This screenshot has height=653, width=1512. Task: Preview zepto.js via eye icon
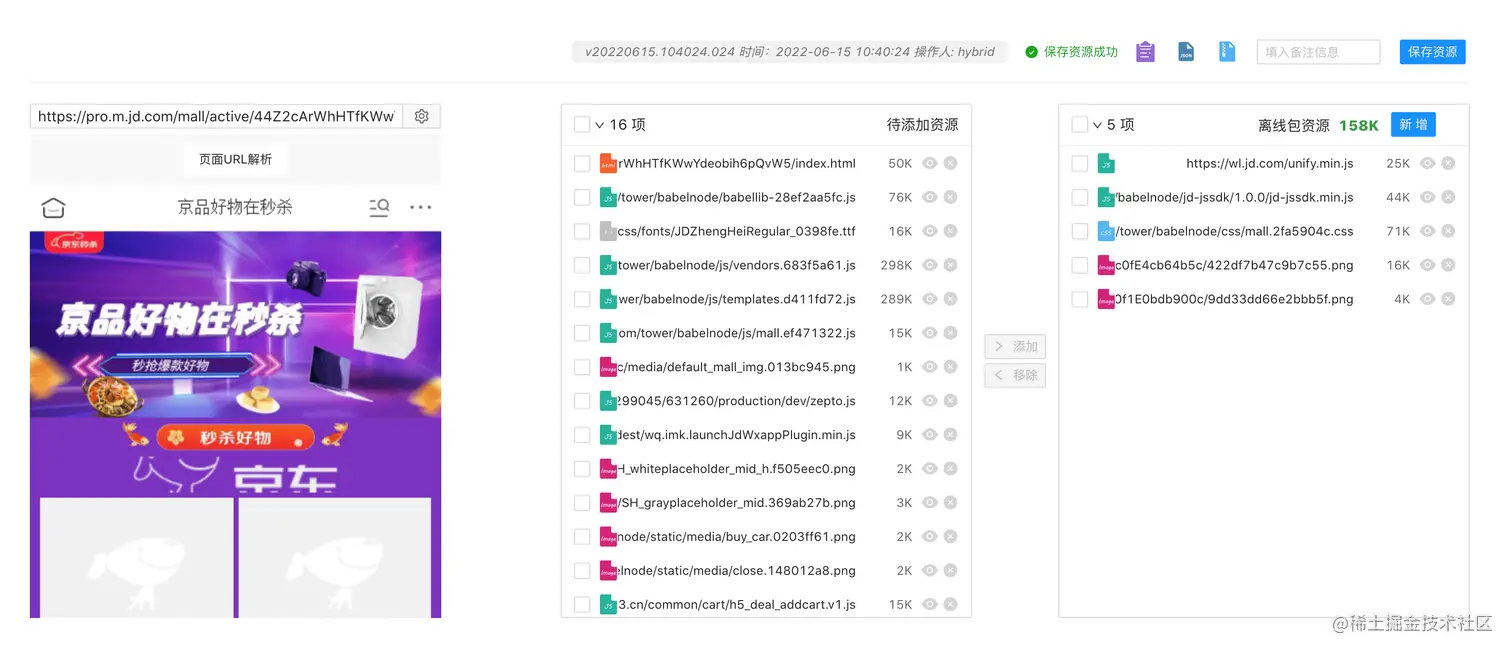click(930, 401)
